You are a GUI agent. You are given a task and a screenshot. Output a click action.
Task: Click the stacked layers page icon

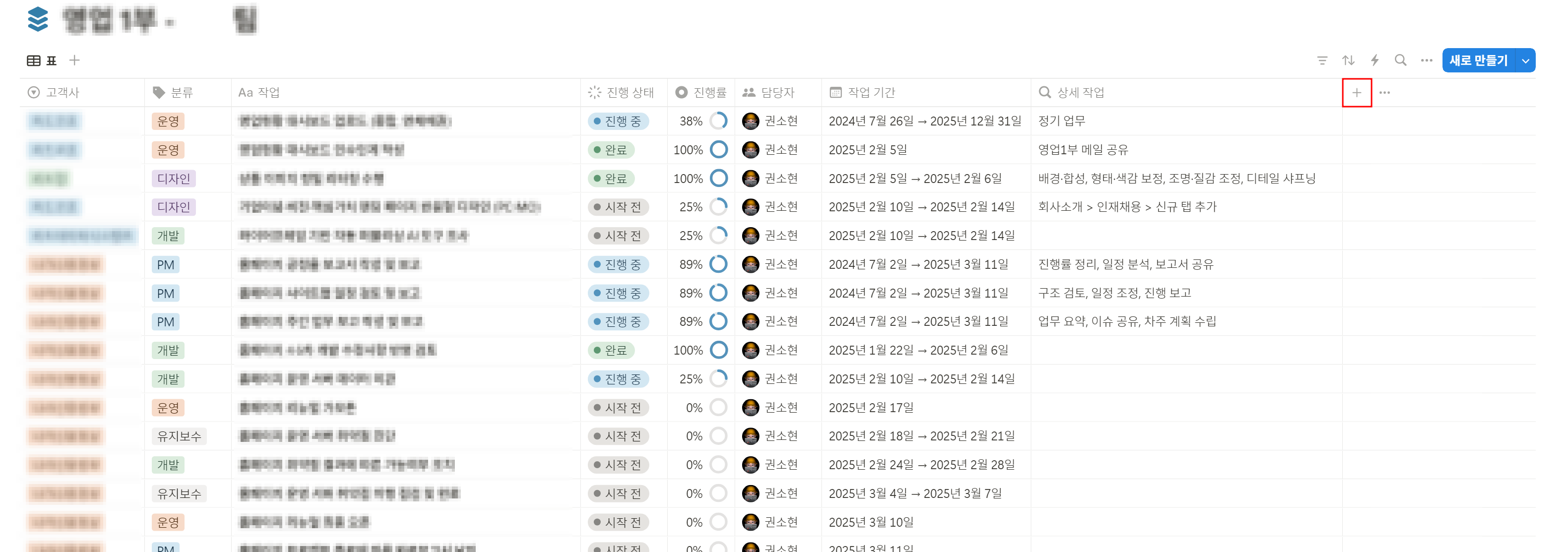[38, 19]
